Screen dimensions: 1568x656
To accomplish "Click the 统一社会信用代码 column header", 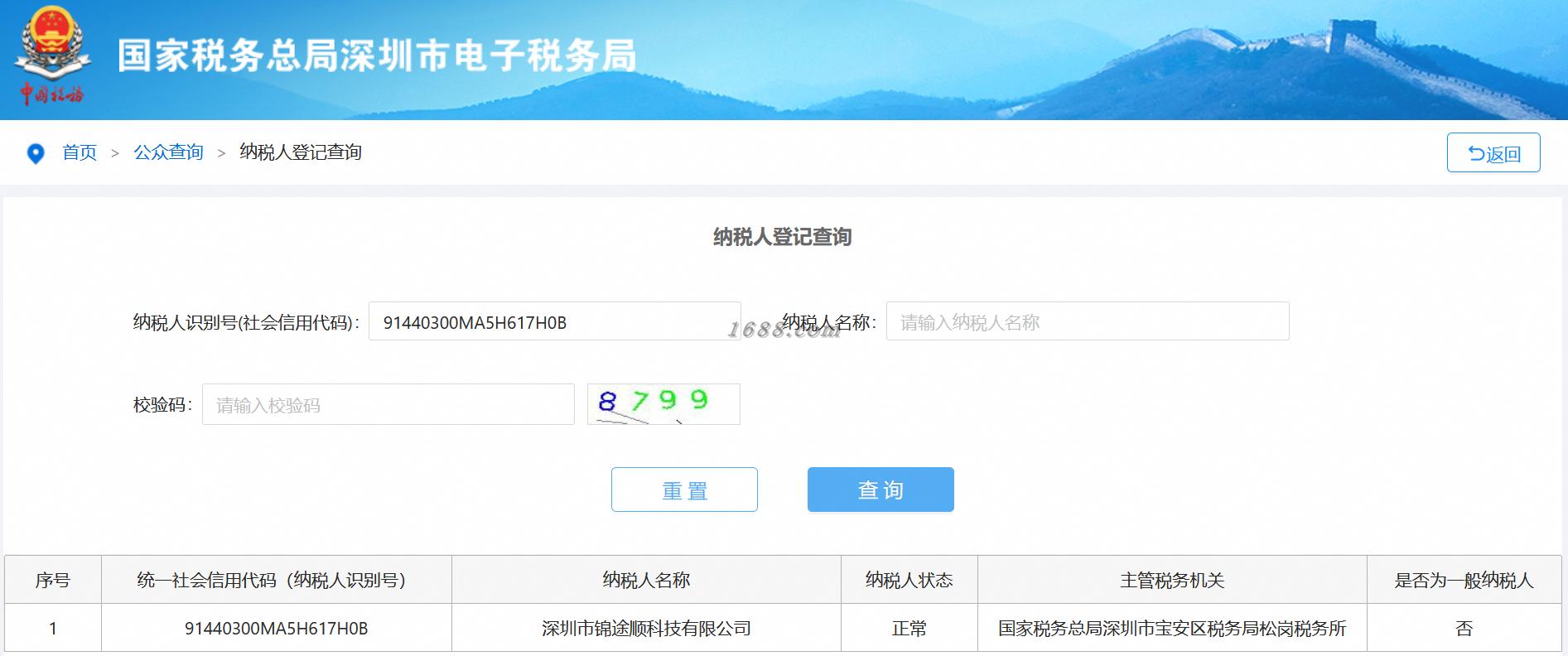I will [x=276, y=580].
